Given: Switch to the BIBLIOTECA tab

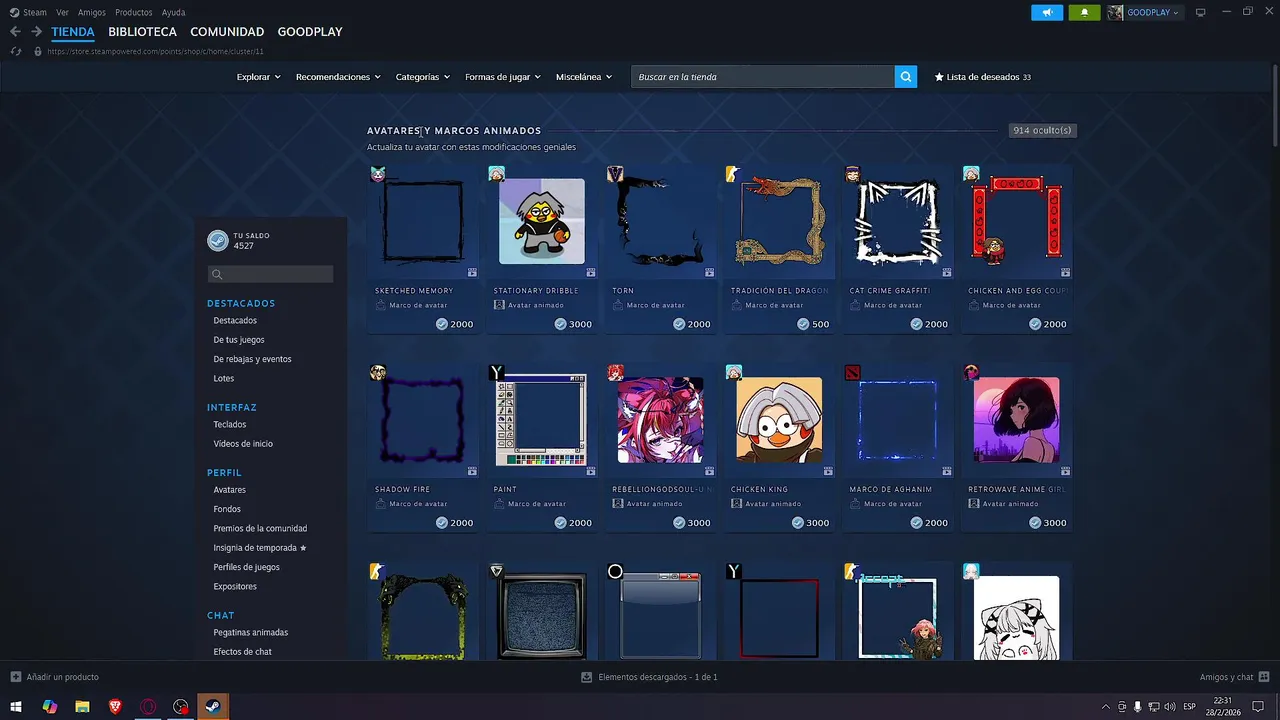Looking at the screenshot, I should [142, 32].
